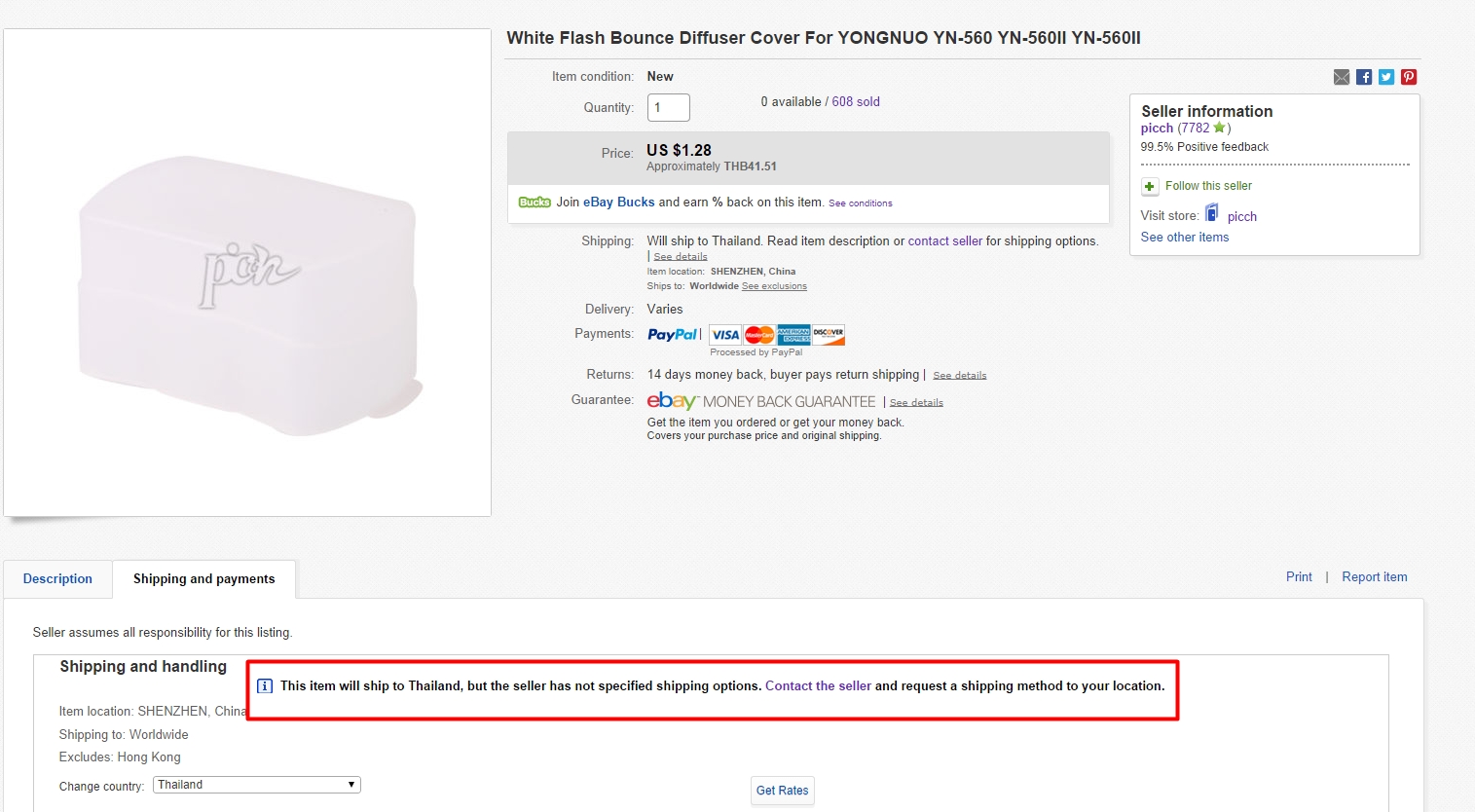This screenshot has width=1475, height=812.
Task: Click the info icon in shipping notice
Action: pyautogui.click(x=264, y=686)
